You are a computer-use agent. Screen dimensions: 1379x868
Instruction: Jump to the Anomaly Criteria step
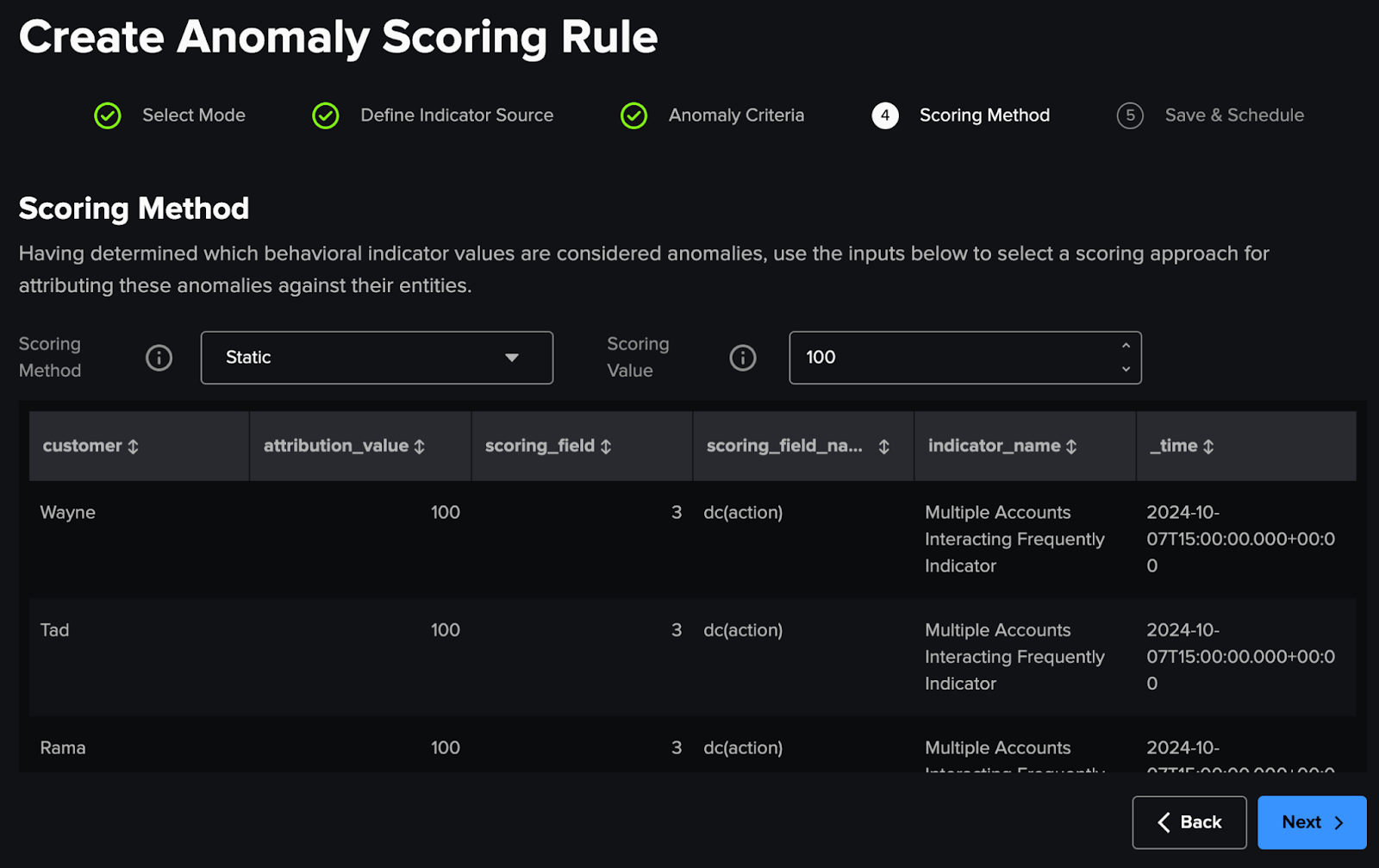point(712,116)
